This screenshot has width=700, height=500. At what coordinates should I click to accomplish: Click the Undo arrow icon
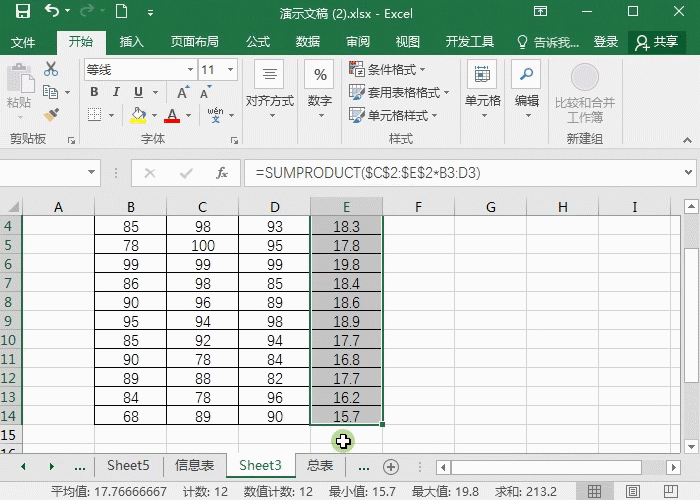(x=52, y=12)
